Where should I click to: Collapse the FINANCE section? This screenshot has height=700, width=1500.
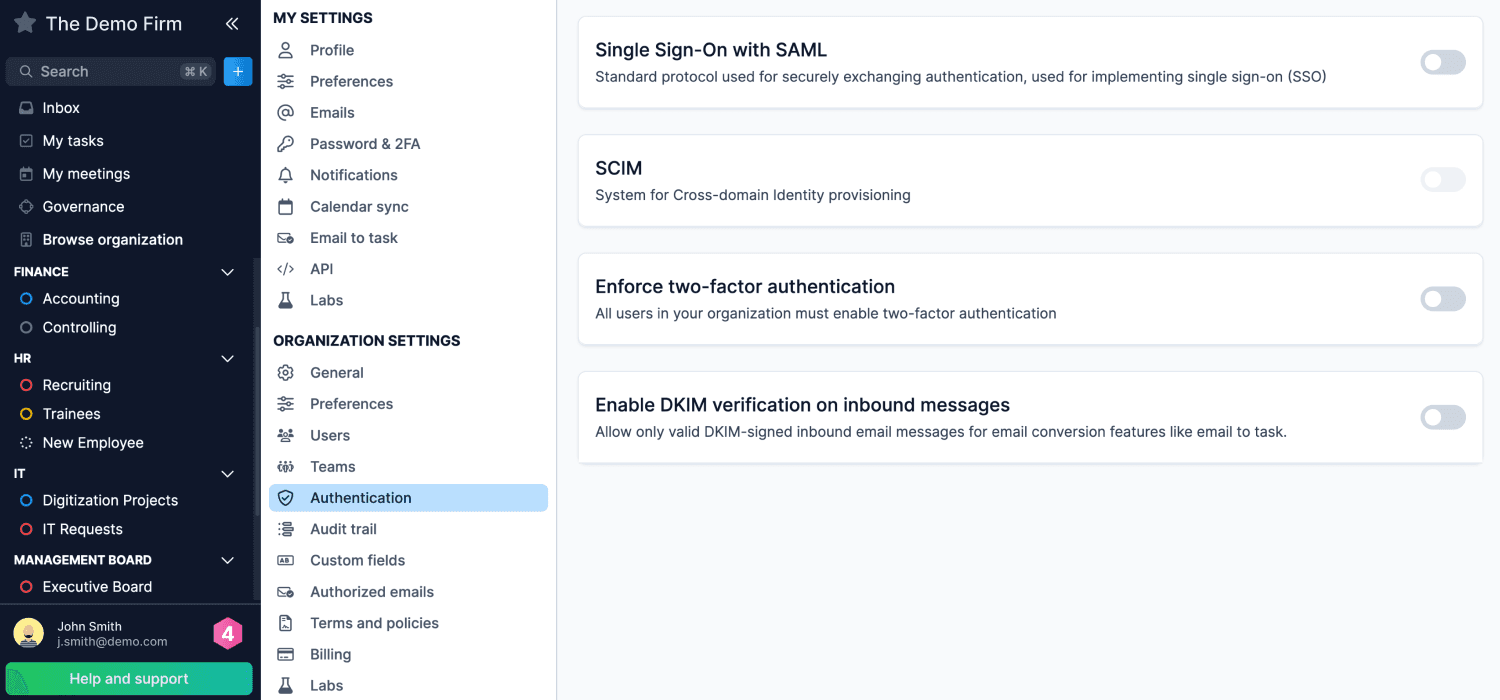tap(227, 271)
